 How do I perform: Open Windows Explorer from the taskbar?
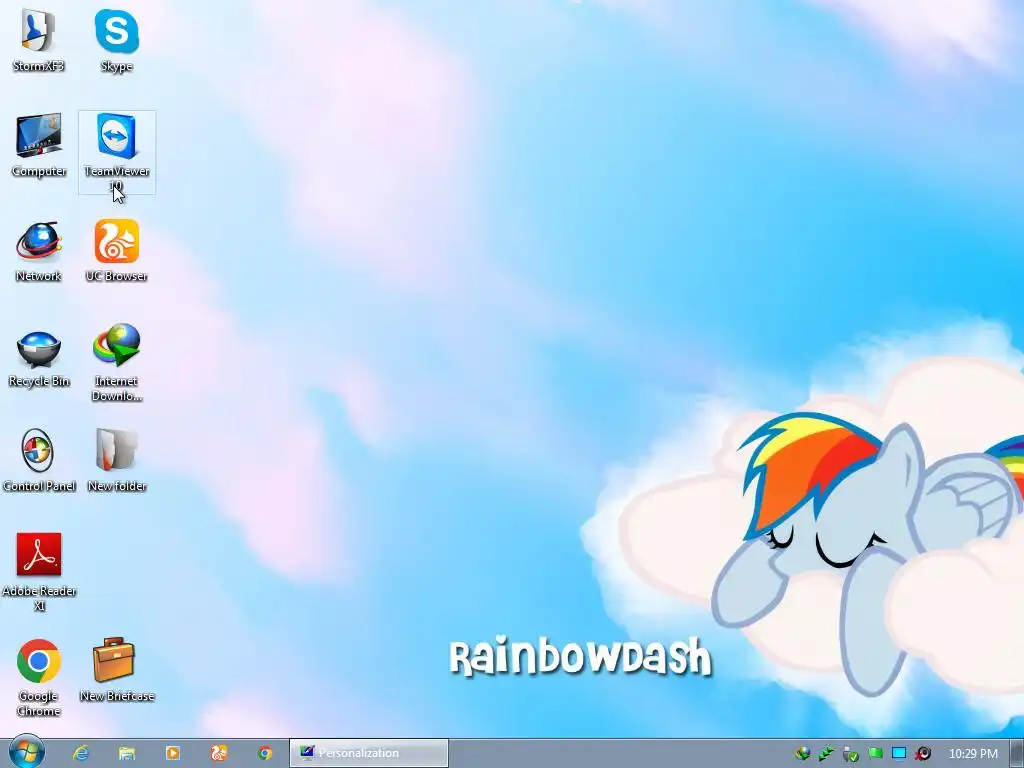coord(127,753)
